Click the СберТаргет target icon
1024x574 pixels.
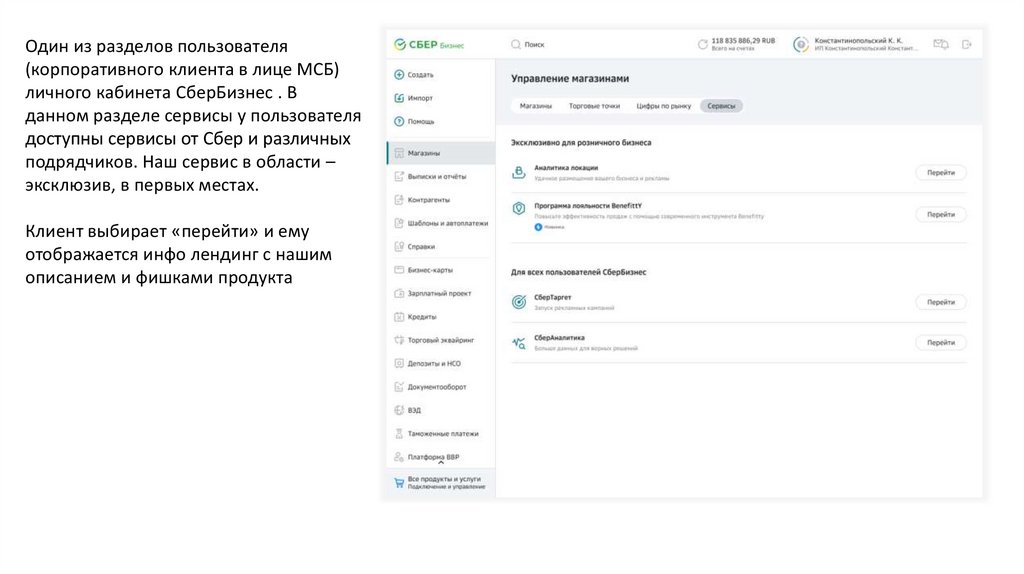pyautogui.click(x=519, y=302)
